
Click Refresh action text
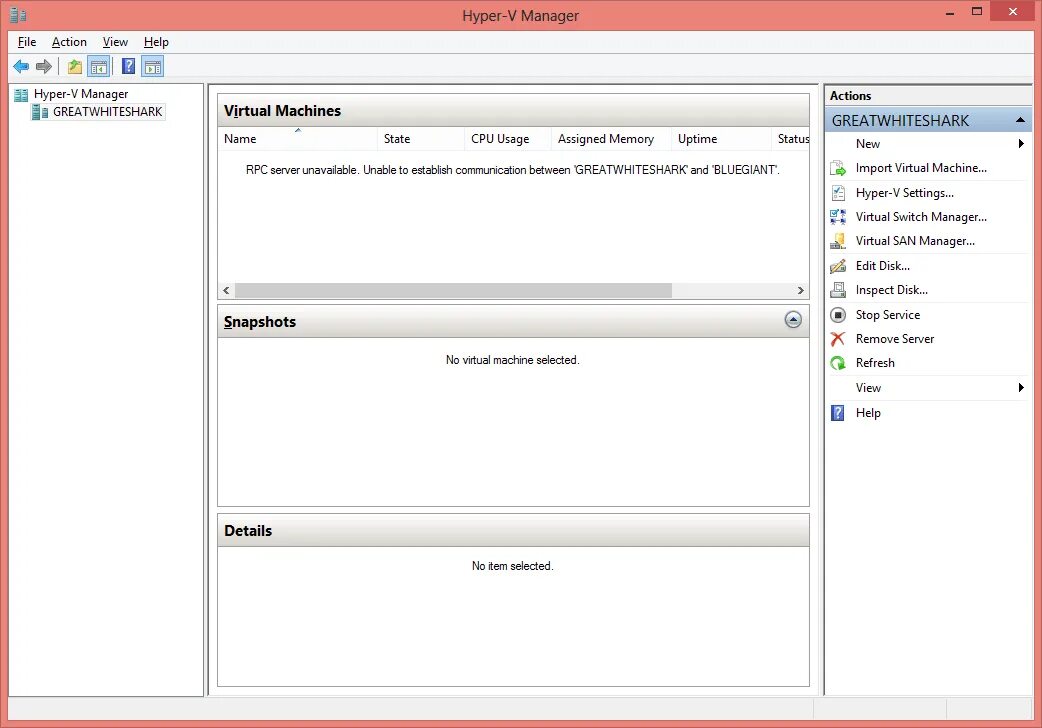coord(875,363)
